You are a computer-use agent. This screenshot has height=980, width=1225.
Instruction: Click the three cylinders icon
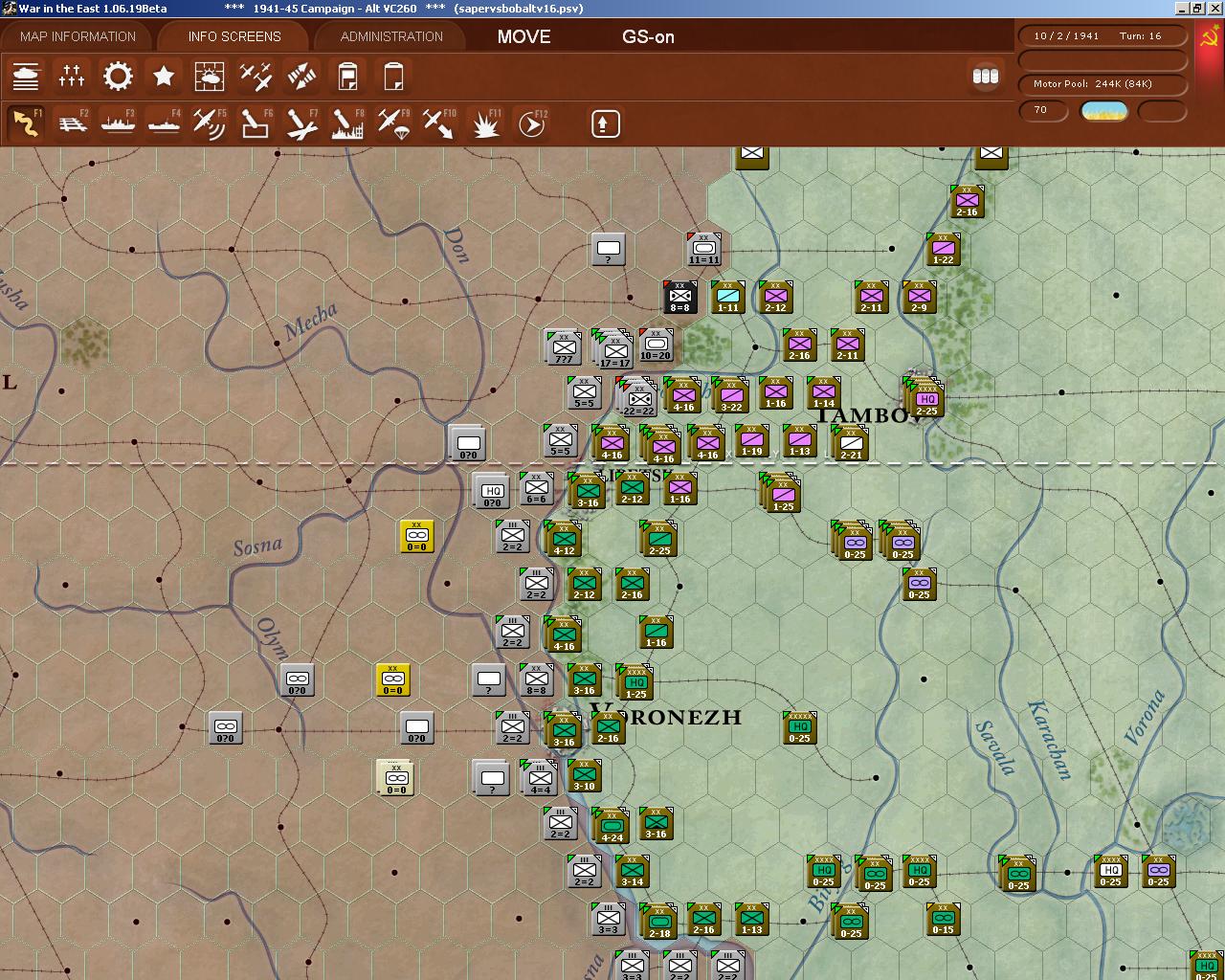coord(986,76)
